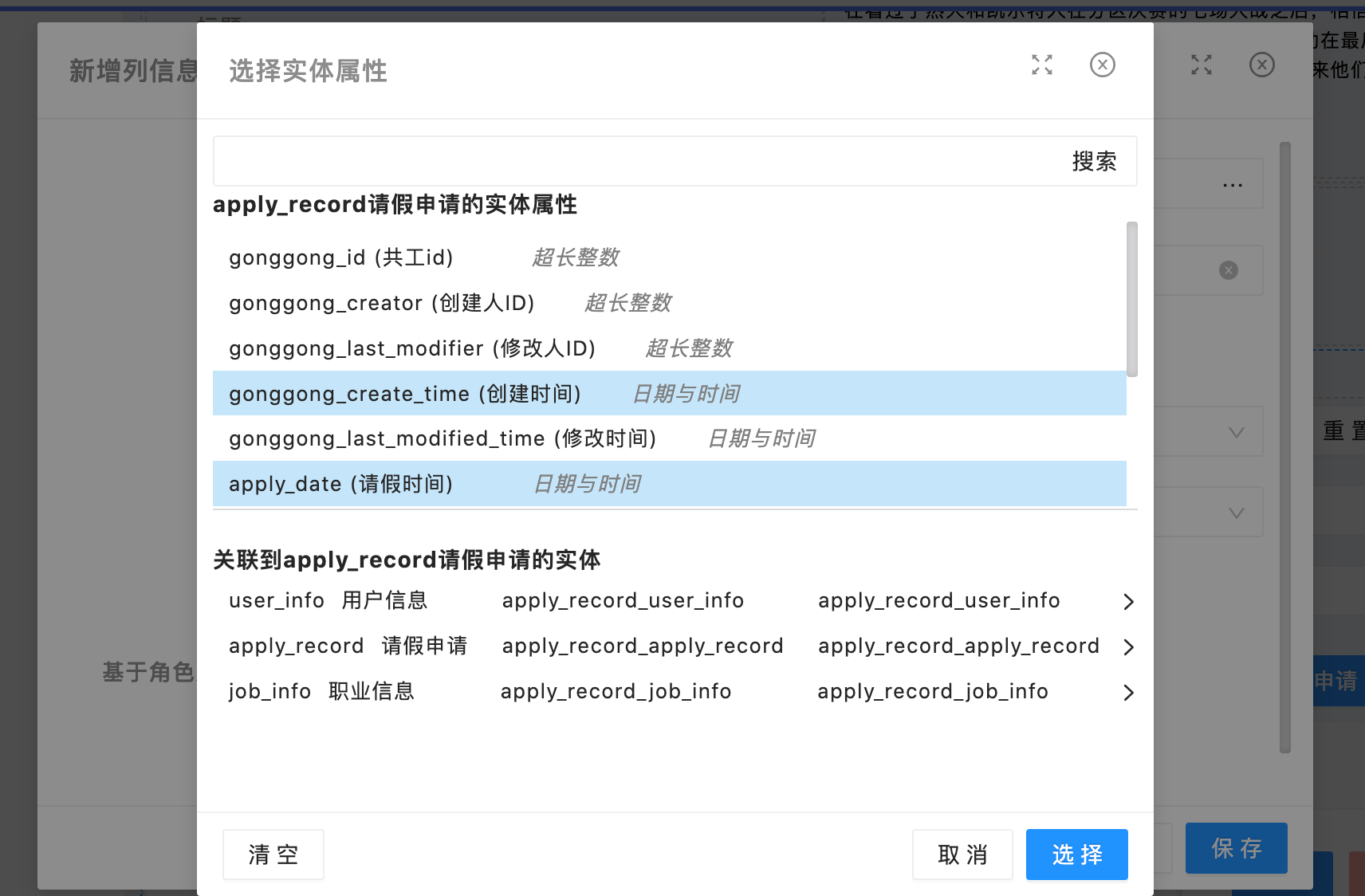
Task: Click the clear icon in background field
Action: 1228,270
